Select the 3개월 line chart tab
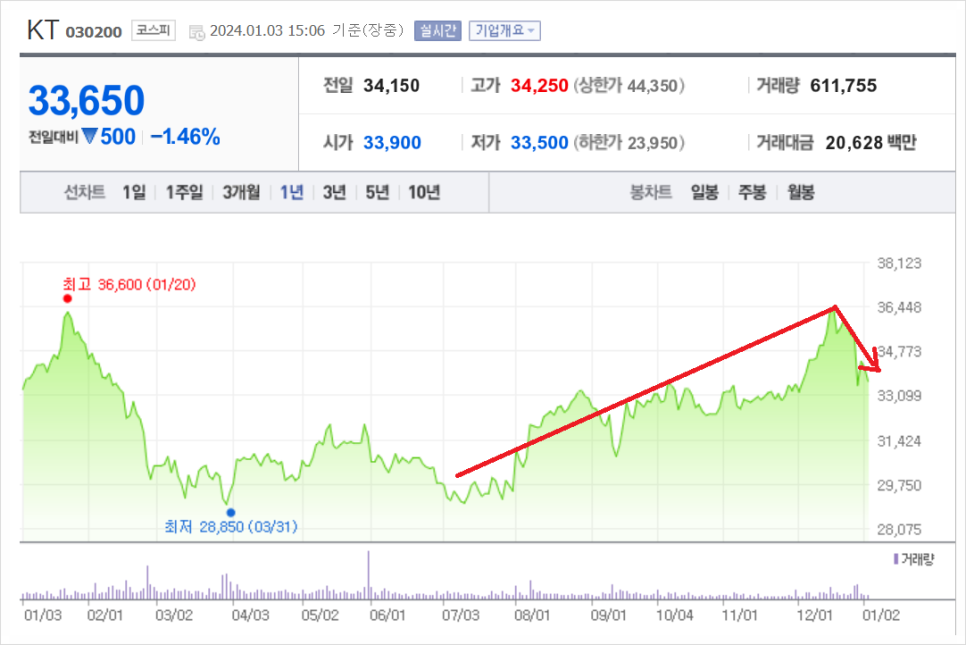 coord(241,192)
